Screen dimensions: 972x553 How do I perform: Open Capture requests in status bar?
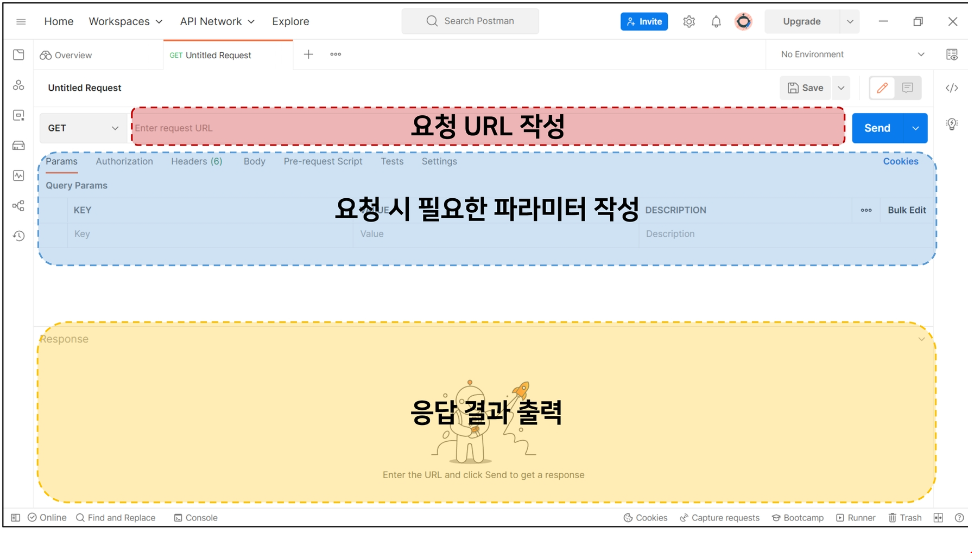719,518
